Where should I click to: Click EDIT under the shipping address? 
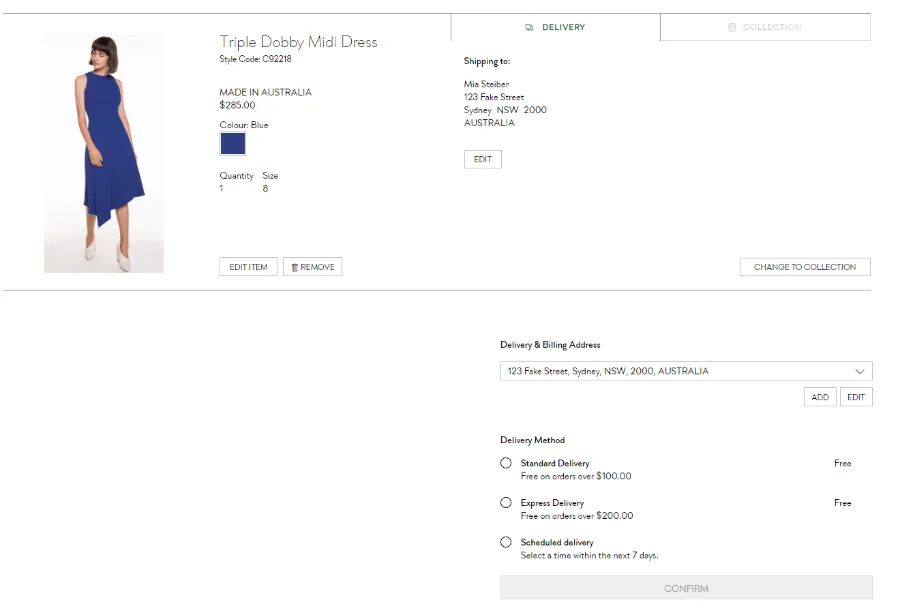click(483, 159)
